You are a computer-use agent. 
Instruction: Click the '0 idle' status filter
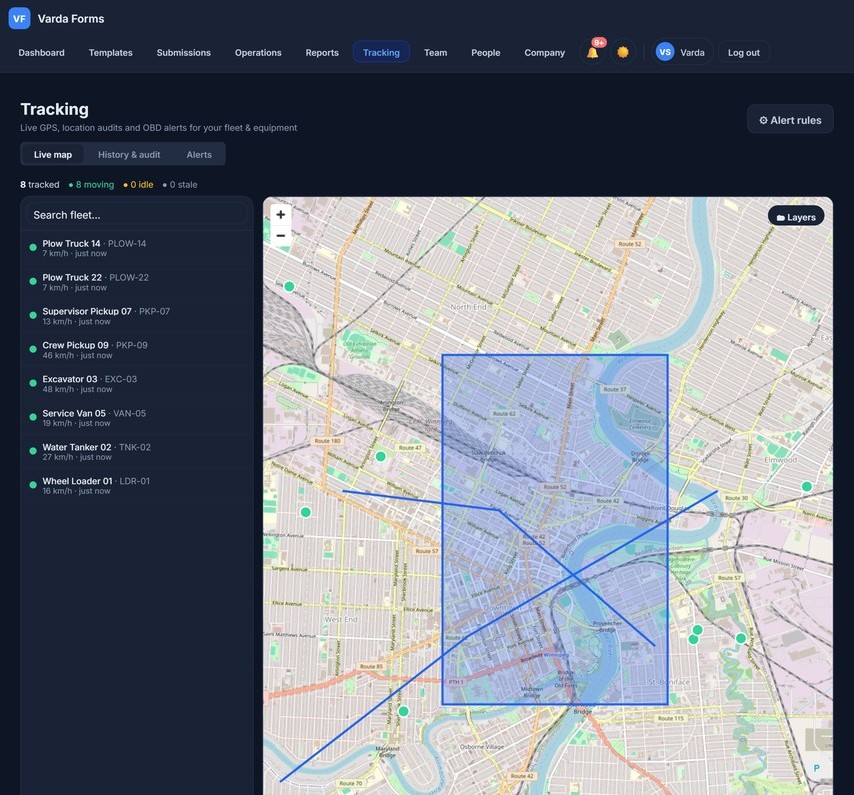click(138, 185)
